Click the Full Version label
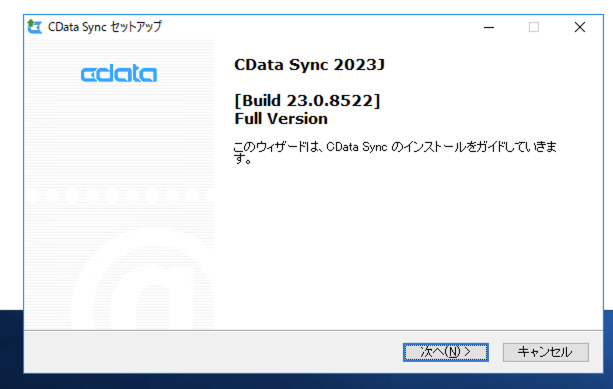Image resolution: width=613 pixels, height=389 pixels. tap(281, 119)
